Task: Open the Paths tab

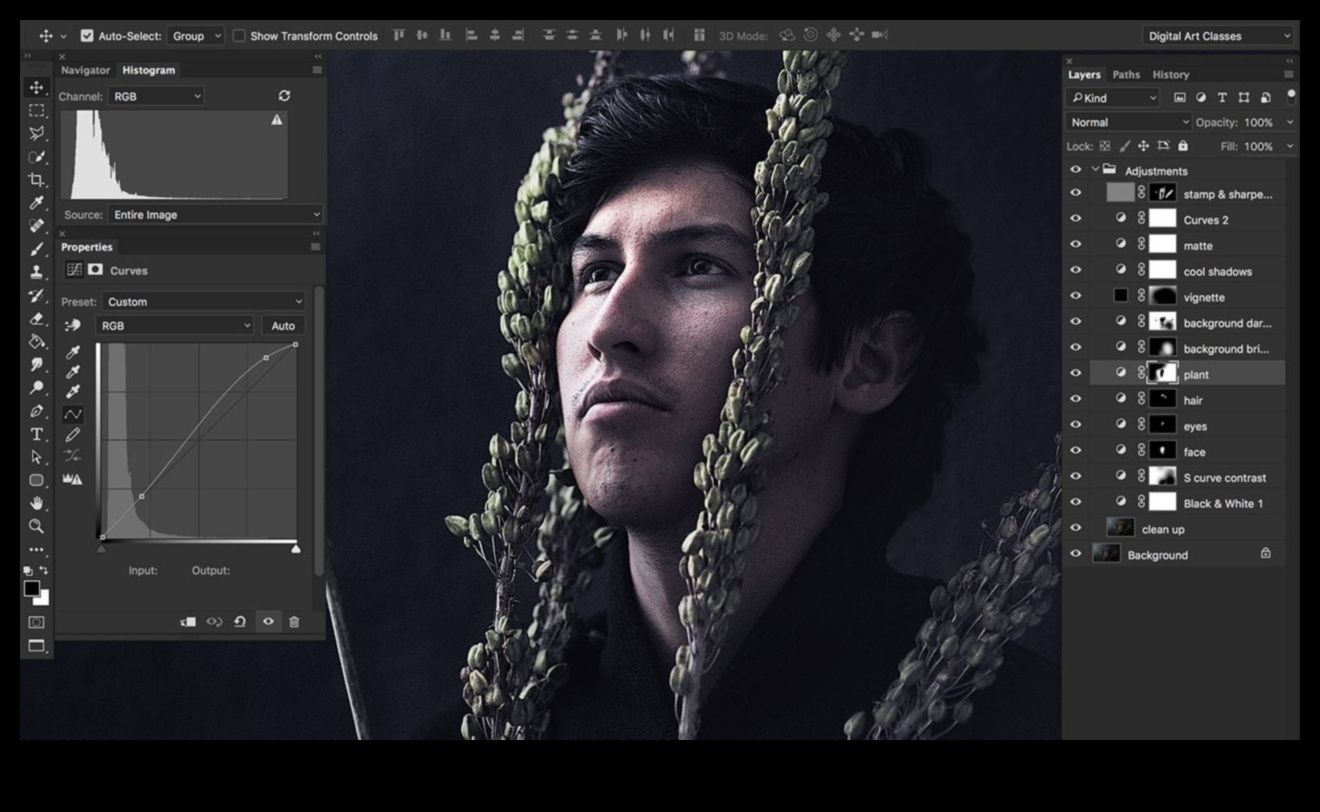Action: [1126, 75]
